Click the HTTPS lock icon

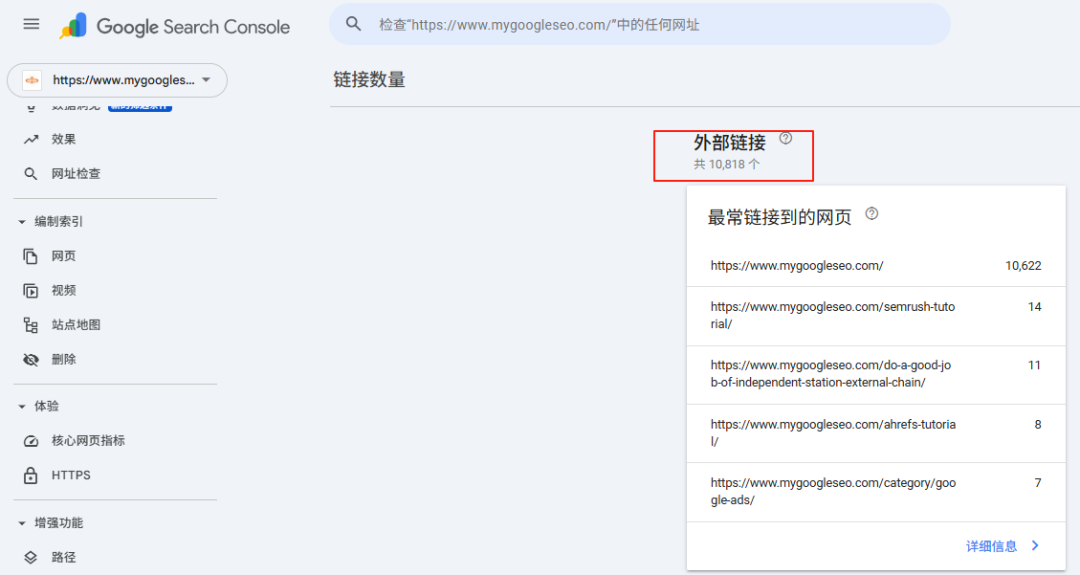30,475
